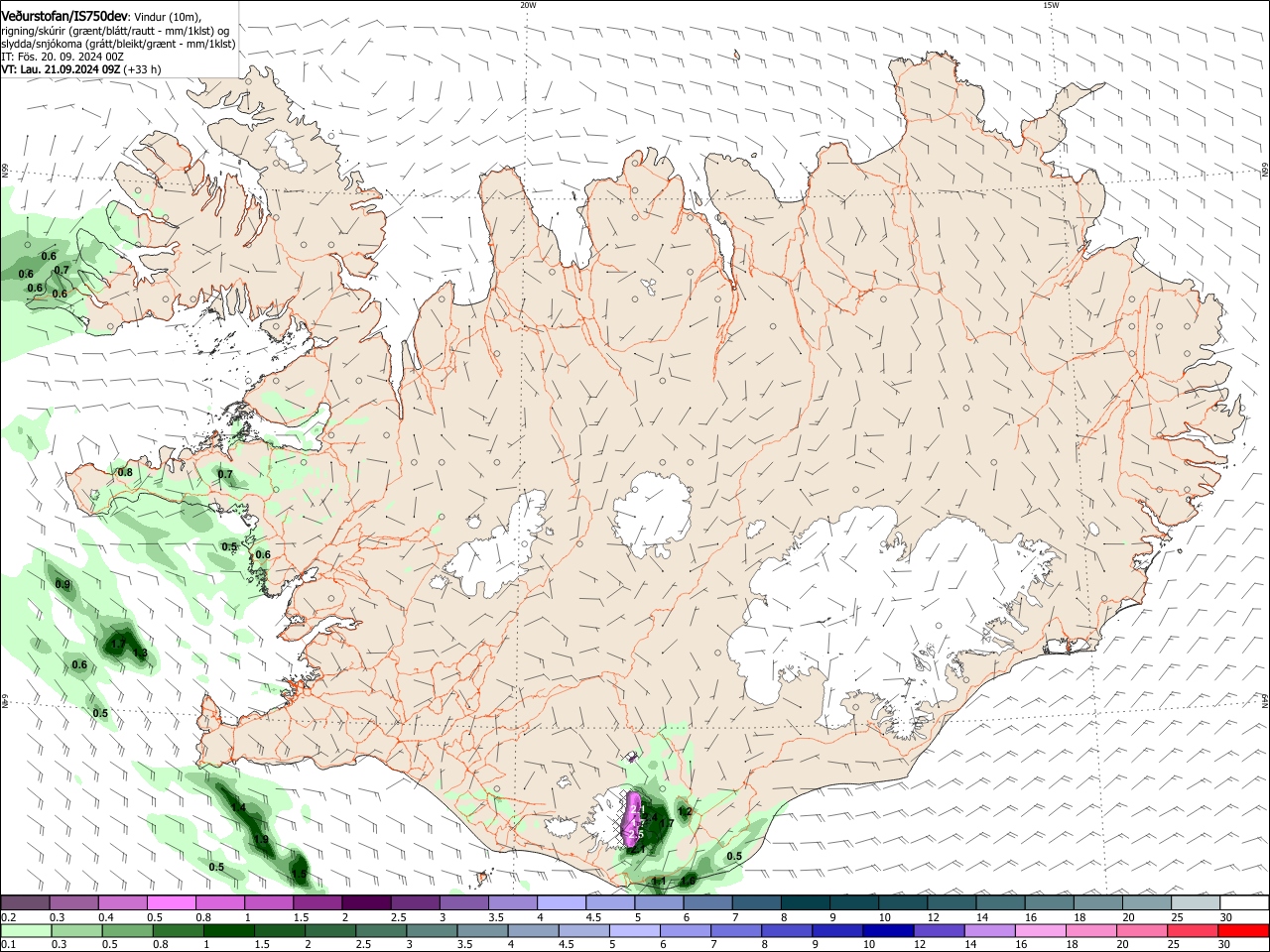Select the light lavender 4 swatch in the top legend row
Screen dimensions: 1270x952
tap(562, 902)
